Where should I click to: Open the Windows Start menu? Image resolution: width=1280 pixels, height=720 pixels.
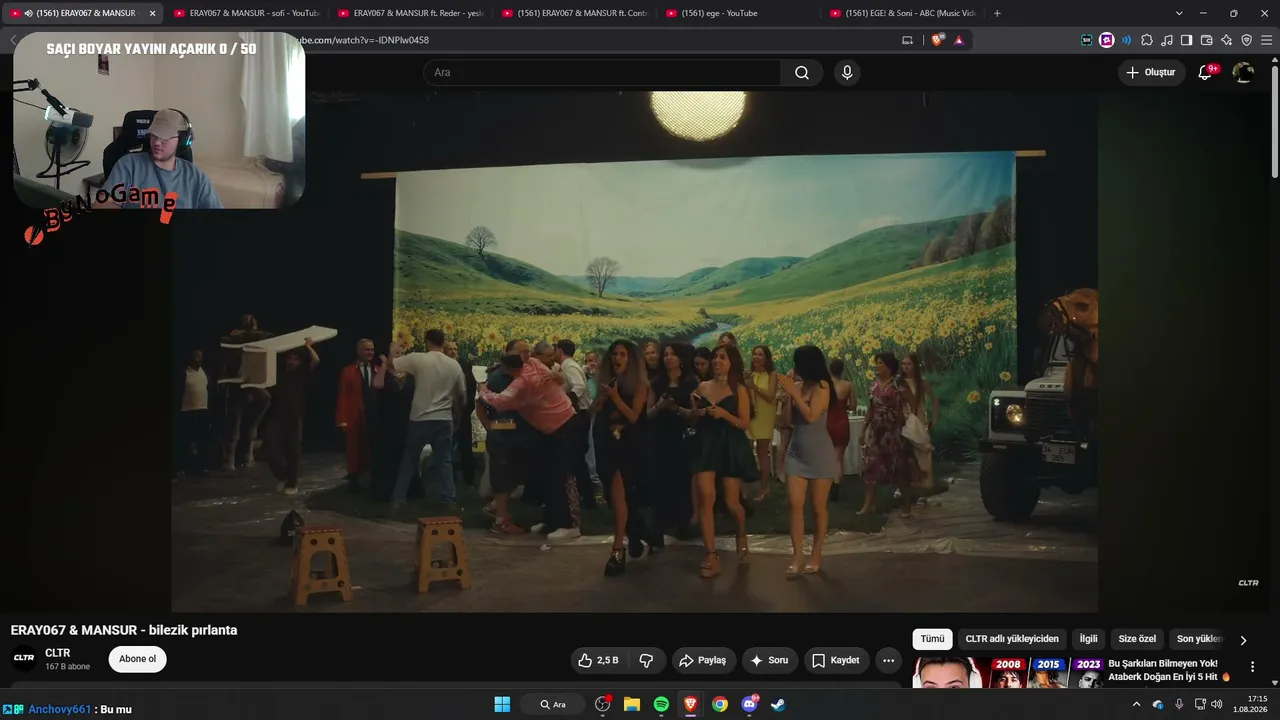(x=502, y=704)
